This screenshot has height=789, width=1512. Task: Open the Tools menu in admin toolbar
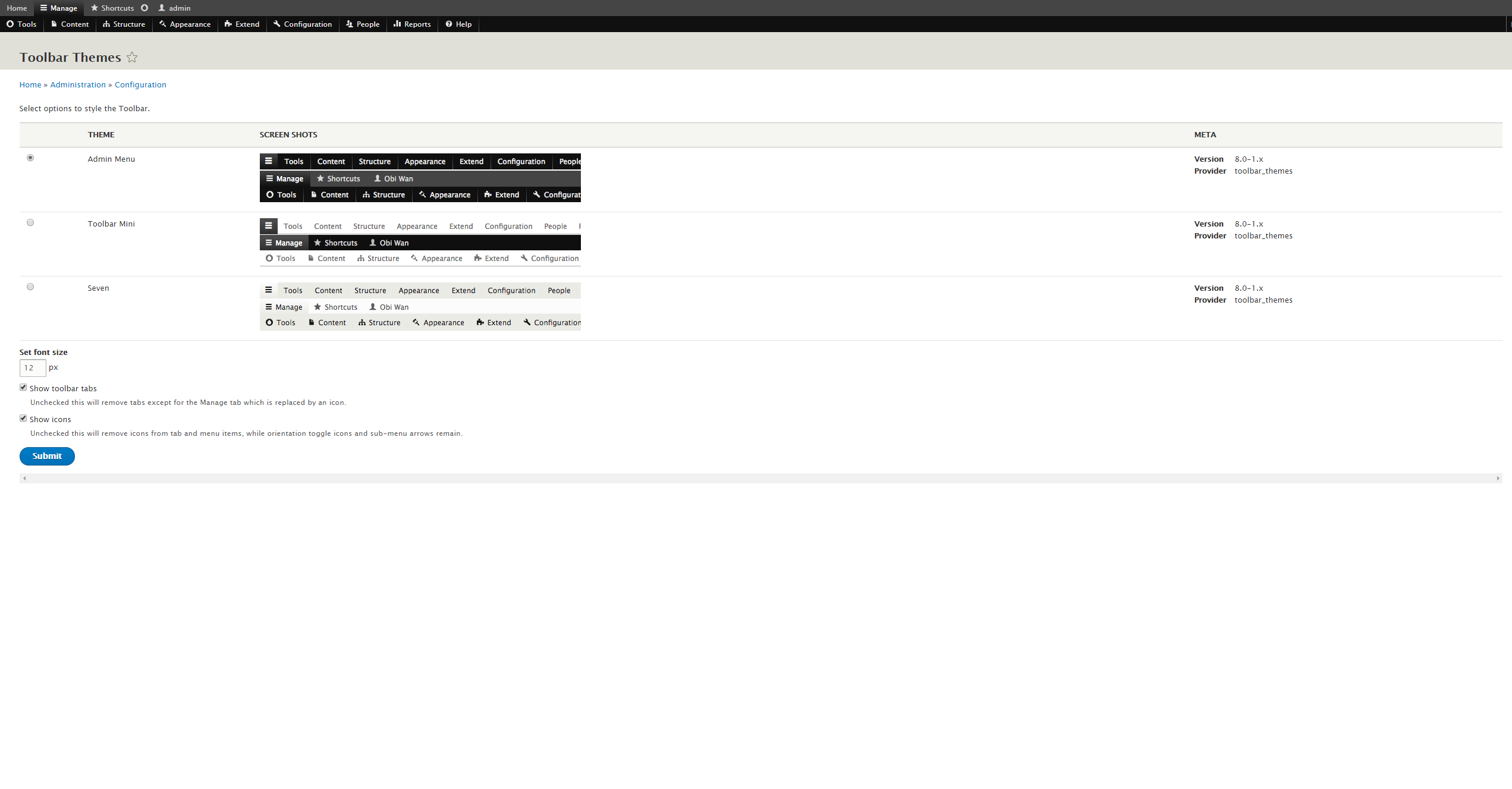pyautogui.click(x=21, y=24)
